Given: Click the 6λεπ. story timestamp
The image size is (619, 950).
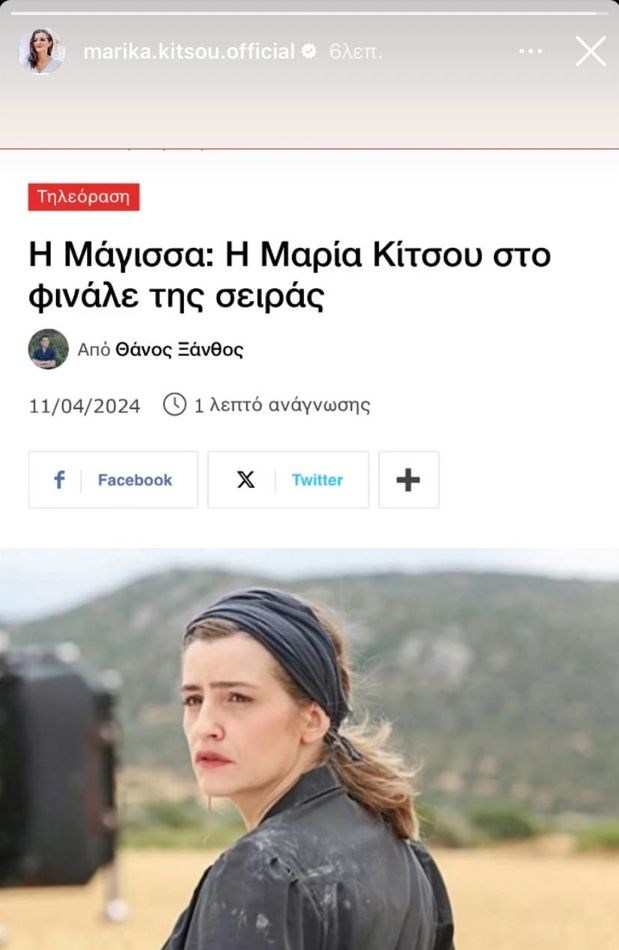Looking at the screenshot, I should 356,52.
